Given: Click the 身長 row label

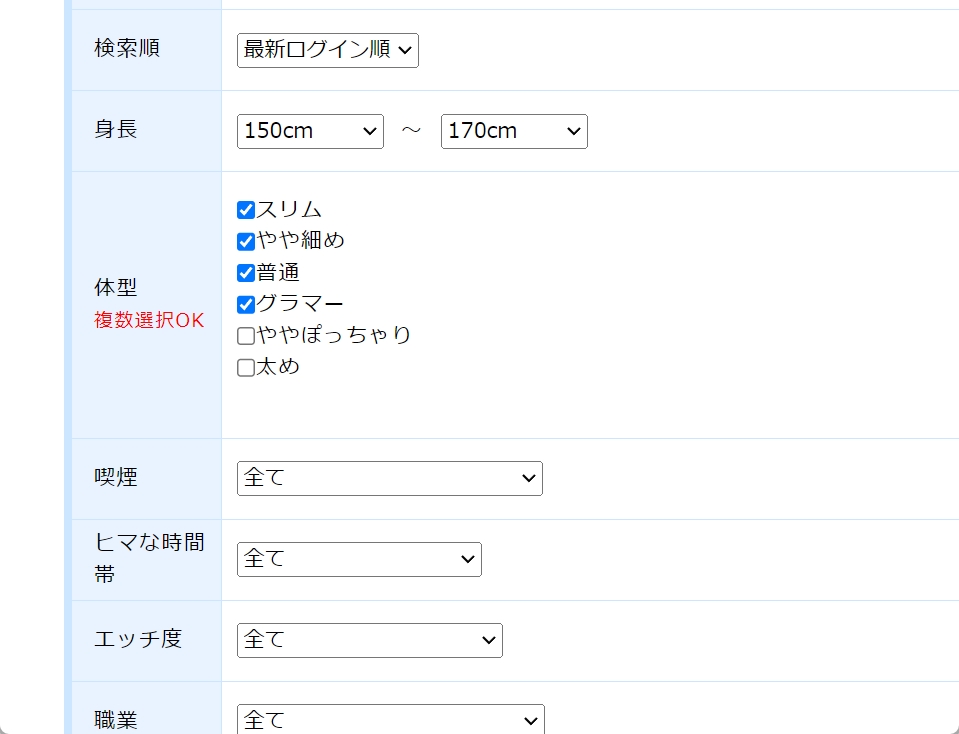Looking at the screenshot, I should point(116,129).
